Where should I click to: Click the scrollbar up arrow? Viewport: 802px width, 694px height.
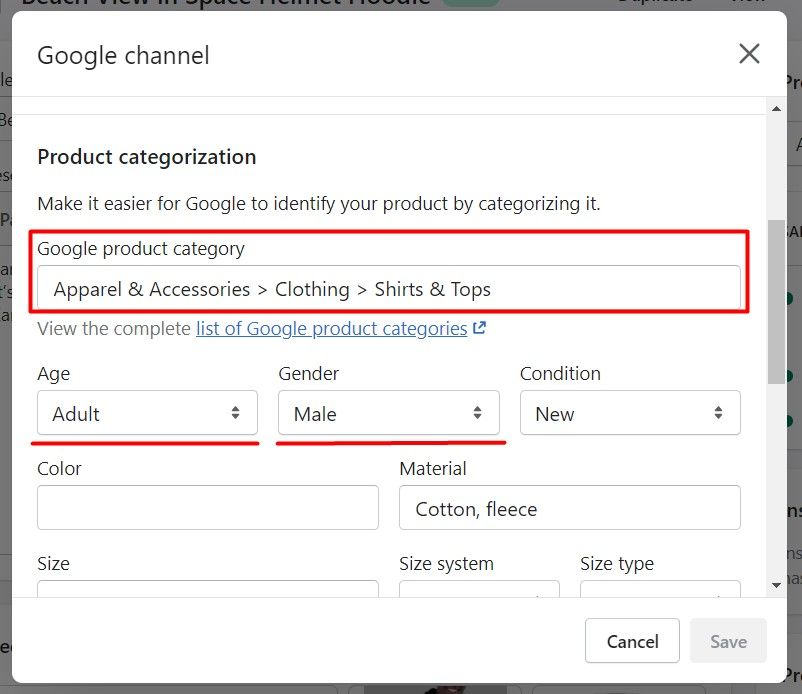[776, 108]
